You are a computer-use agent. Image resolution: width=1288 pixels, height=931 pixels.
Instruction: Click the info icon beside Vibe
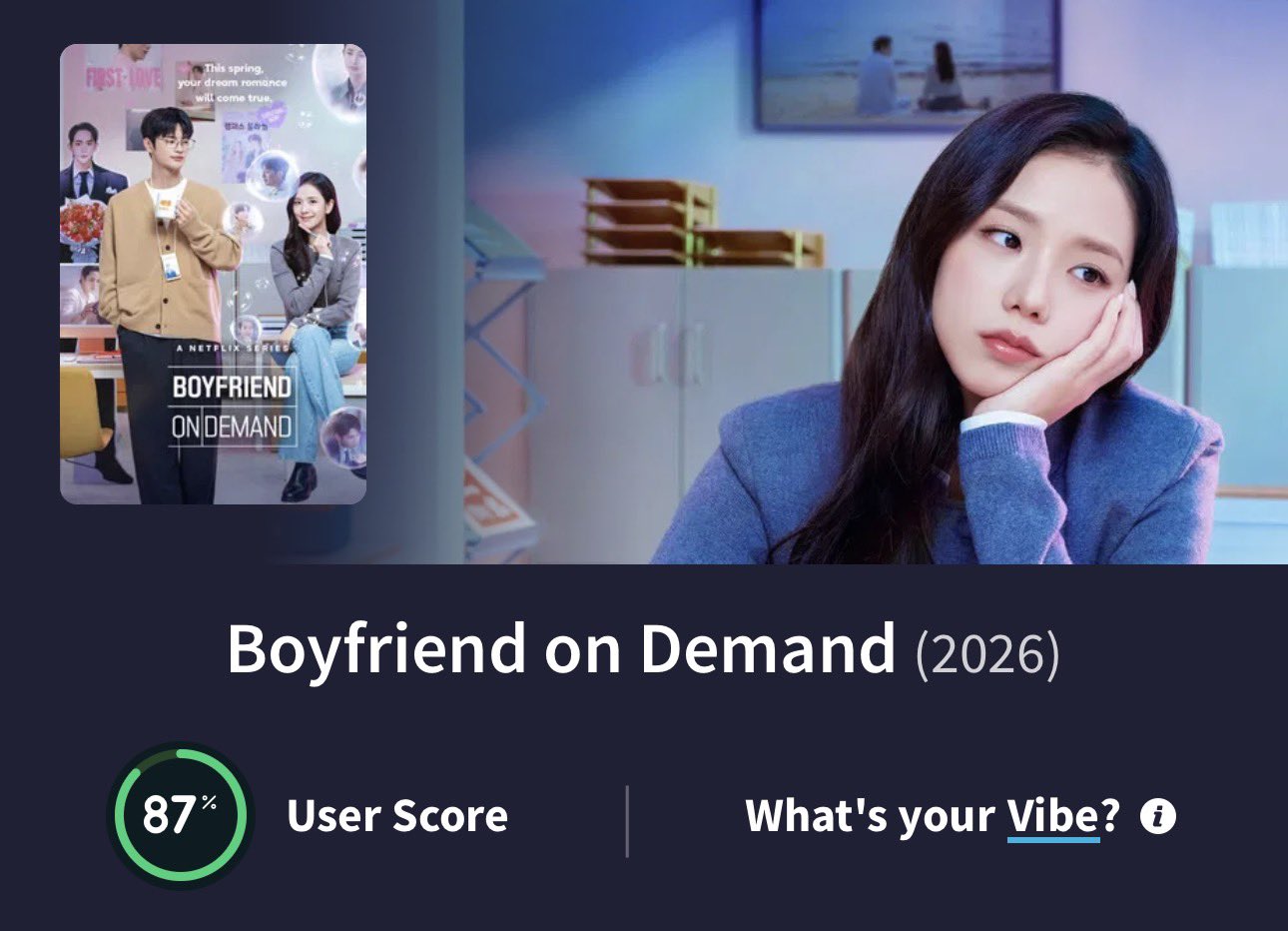coord(1158,816)
